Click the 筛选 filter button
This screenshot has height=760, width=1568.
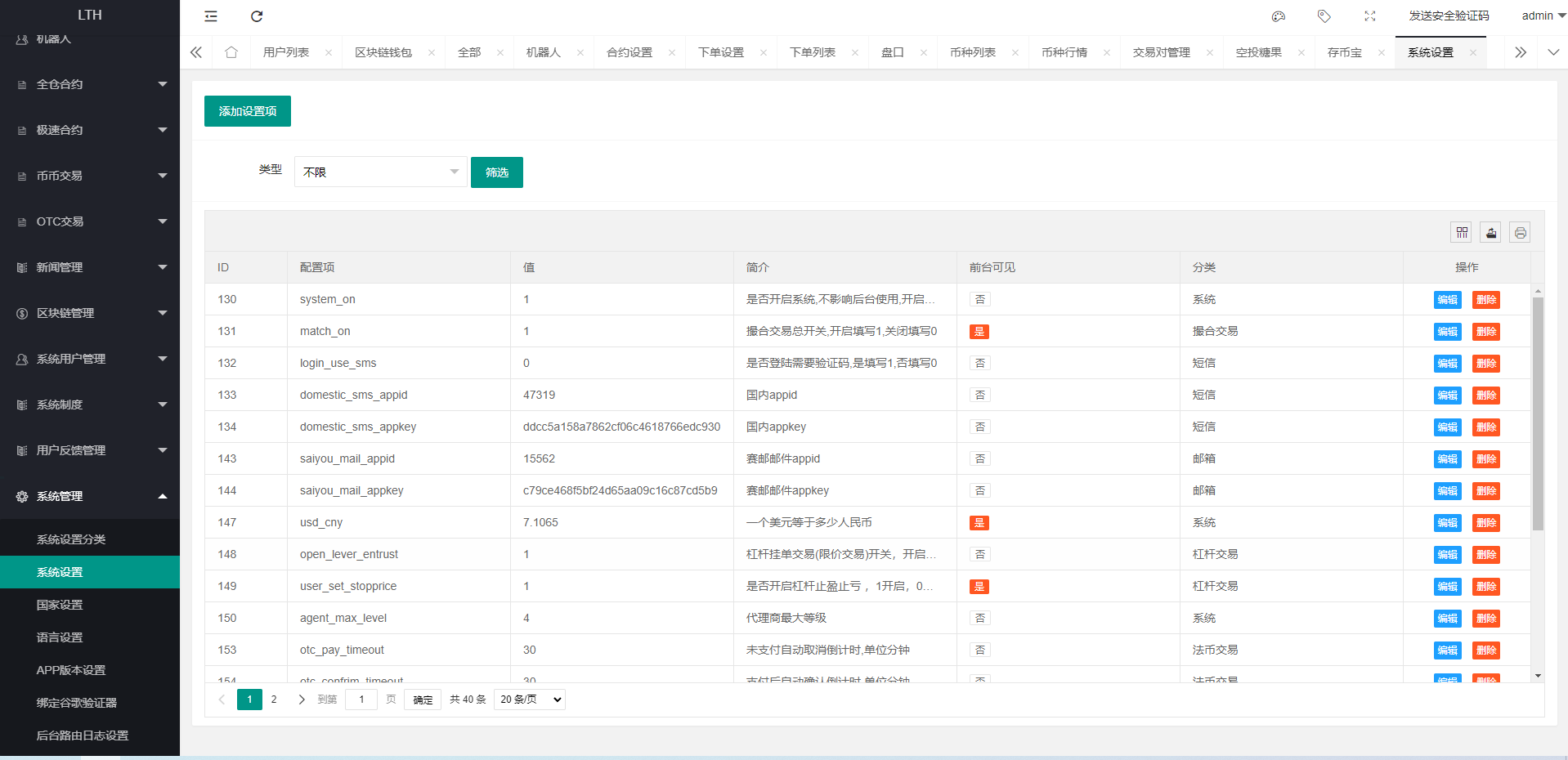coord(496,172)
